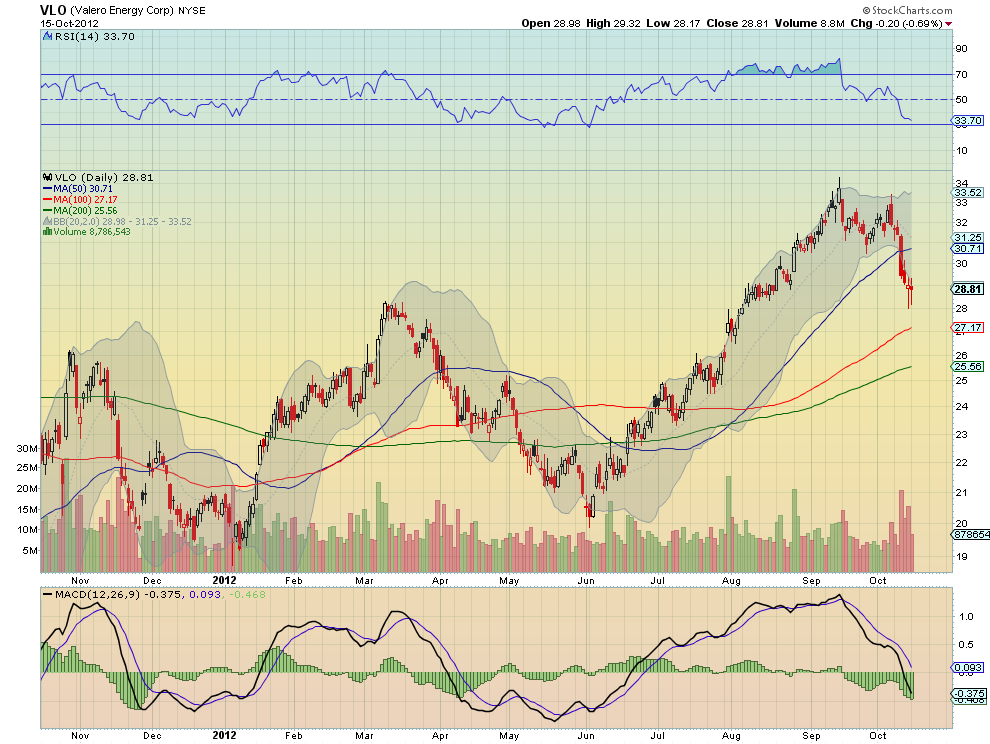This screenshot has height=744, width=990.
Task: Click the volume value tag on right axis
Action: point(971,534)
